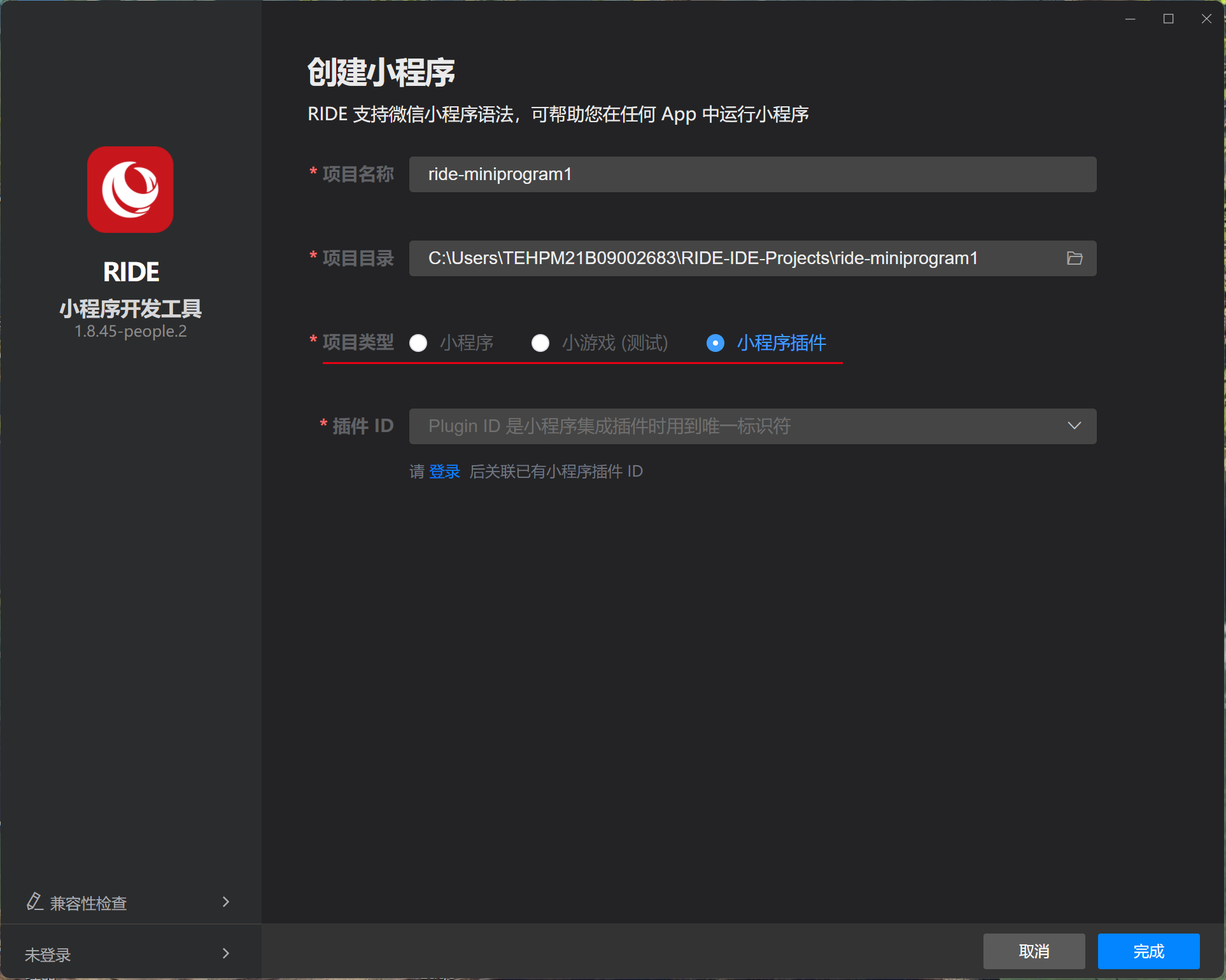The height and width of the screenshot is (980, 1226).
Task: Minimize the RIDE window
Action: point(1131,19)
